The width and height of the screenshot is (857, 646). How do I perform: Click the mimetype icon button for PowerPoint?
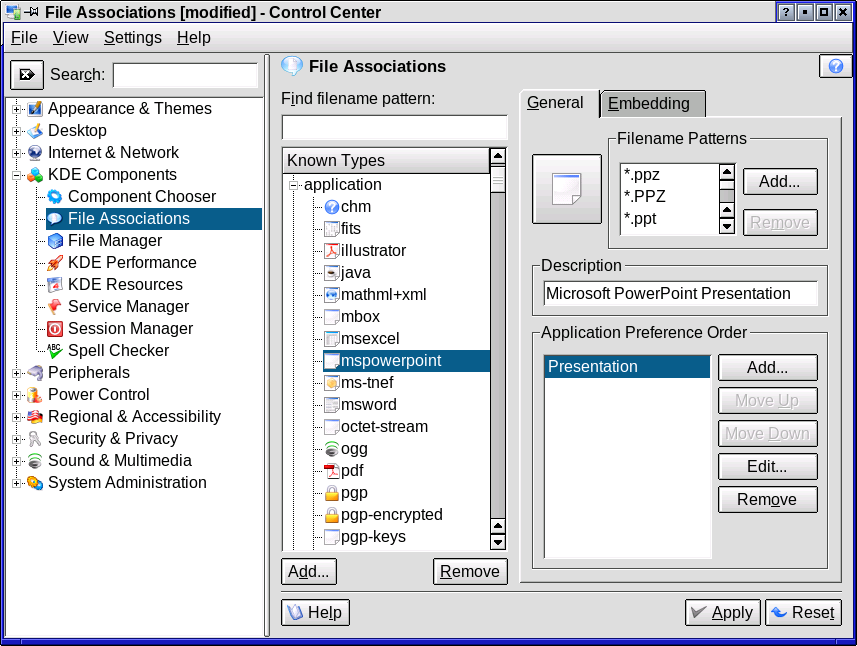[566, 189]
